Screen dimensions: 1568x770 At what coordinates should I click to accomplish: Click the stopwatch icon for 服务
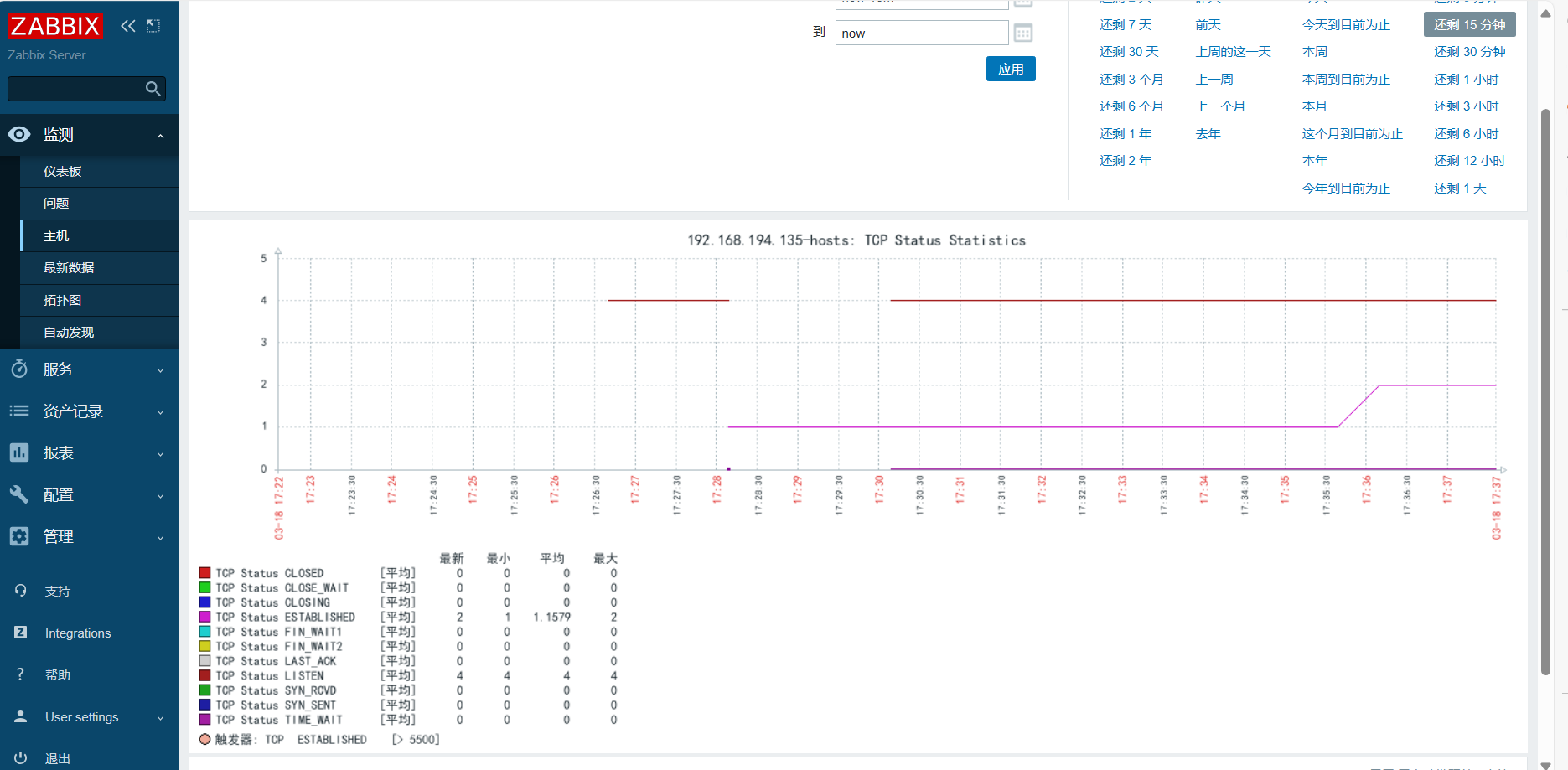19,369
